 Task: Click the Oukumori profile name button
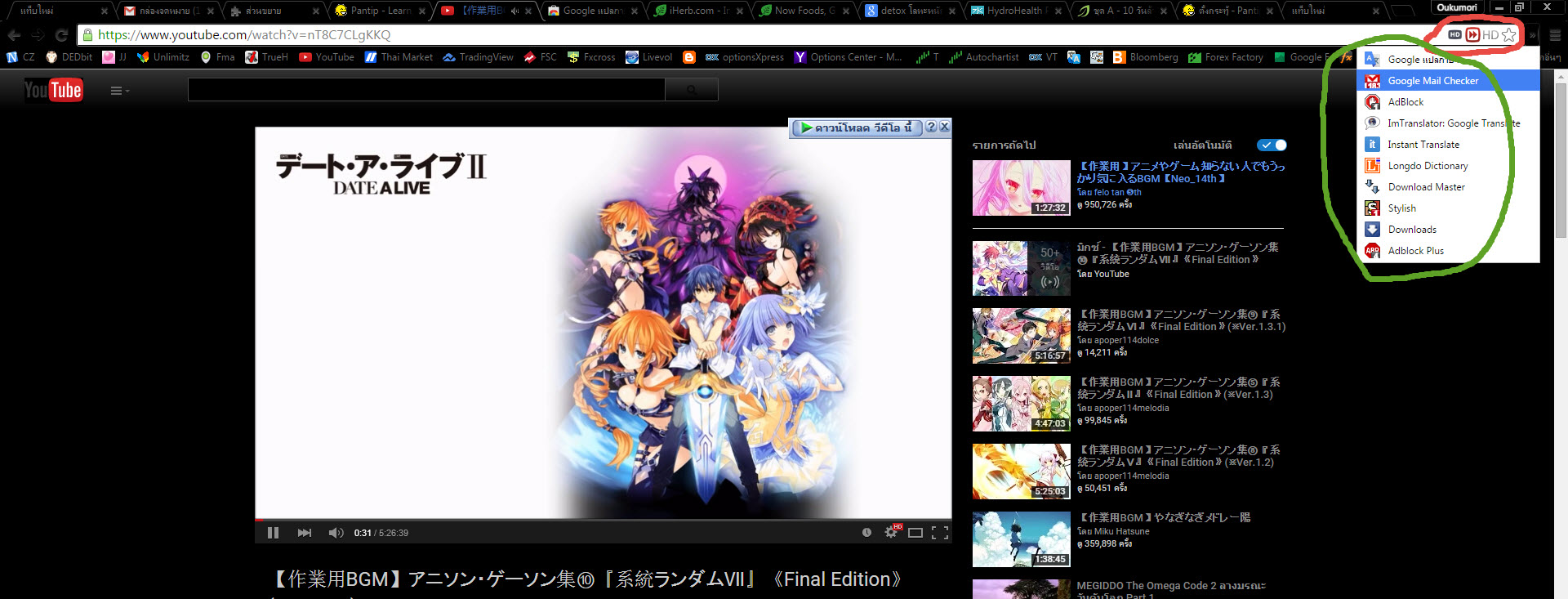click(x=1457, y=7)
